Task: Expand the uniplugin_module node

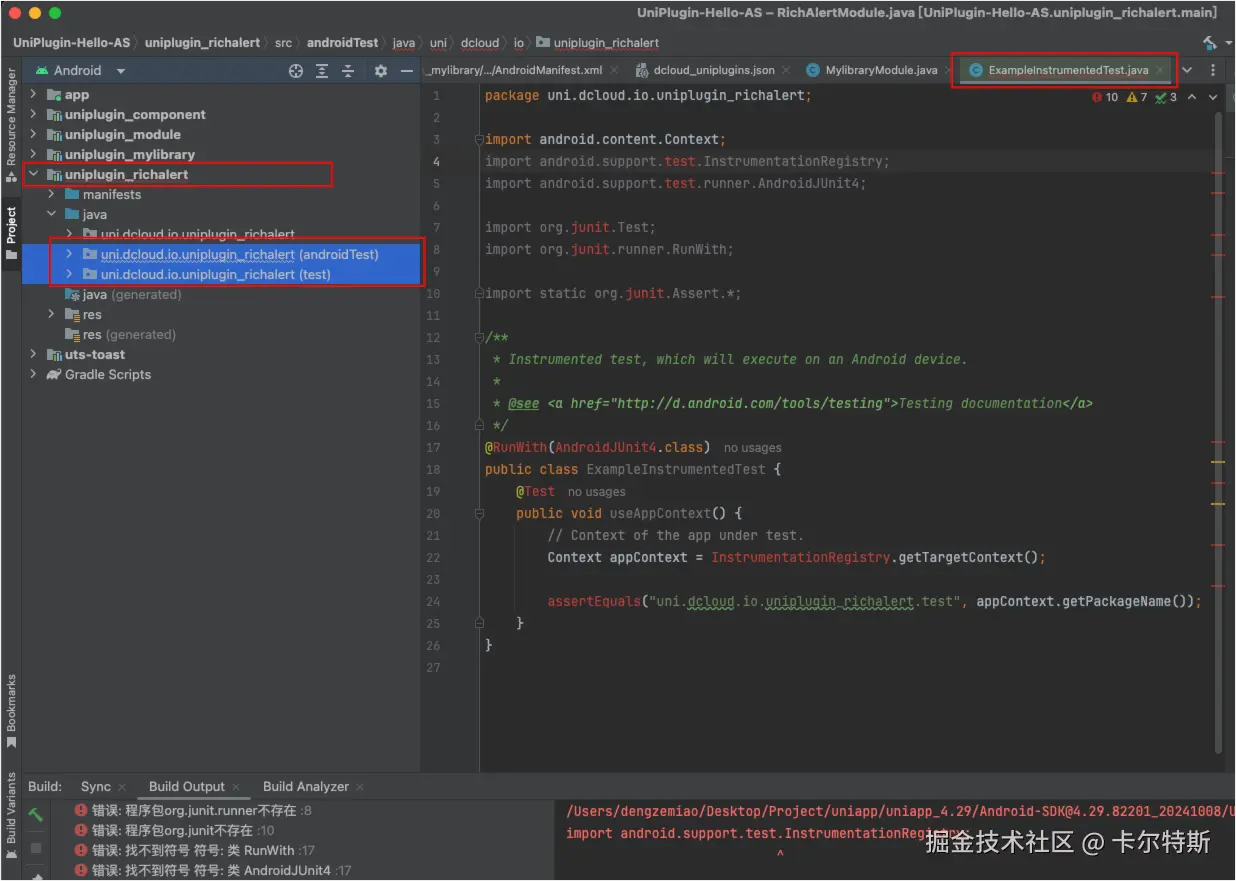Action: (x=33, y=134)
